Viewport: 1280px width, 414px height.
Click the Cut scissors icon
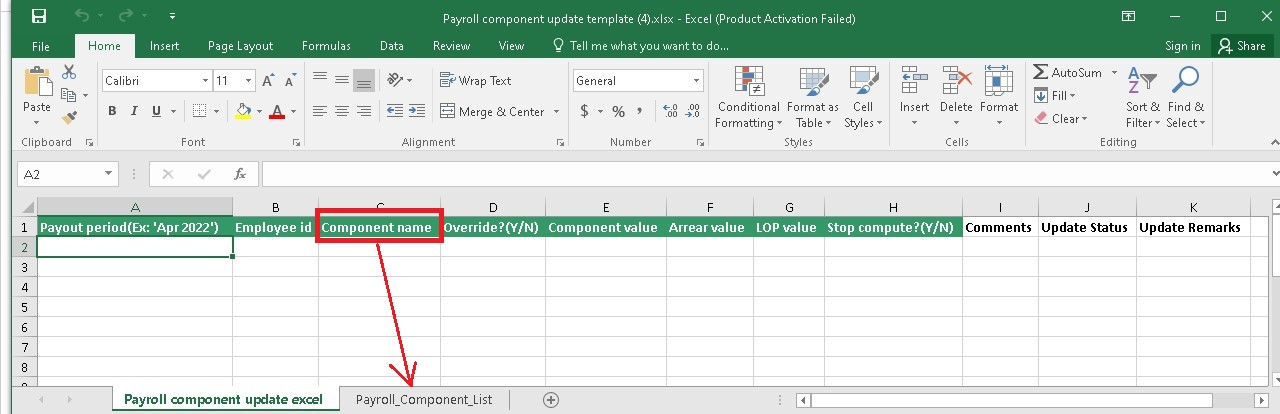[69, 72]
